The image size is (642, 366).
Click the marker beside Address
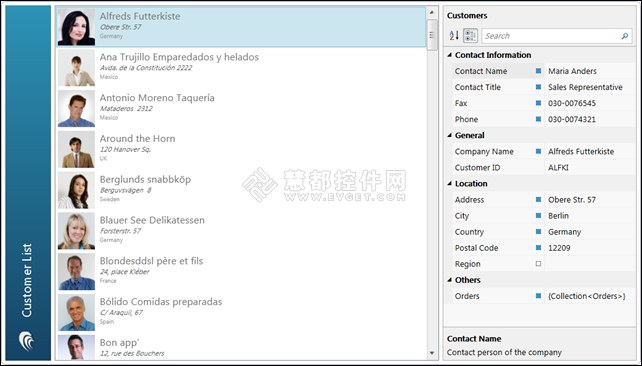[538, 199]
